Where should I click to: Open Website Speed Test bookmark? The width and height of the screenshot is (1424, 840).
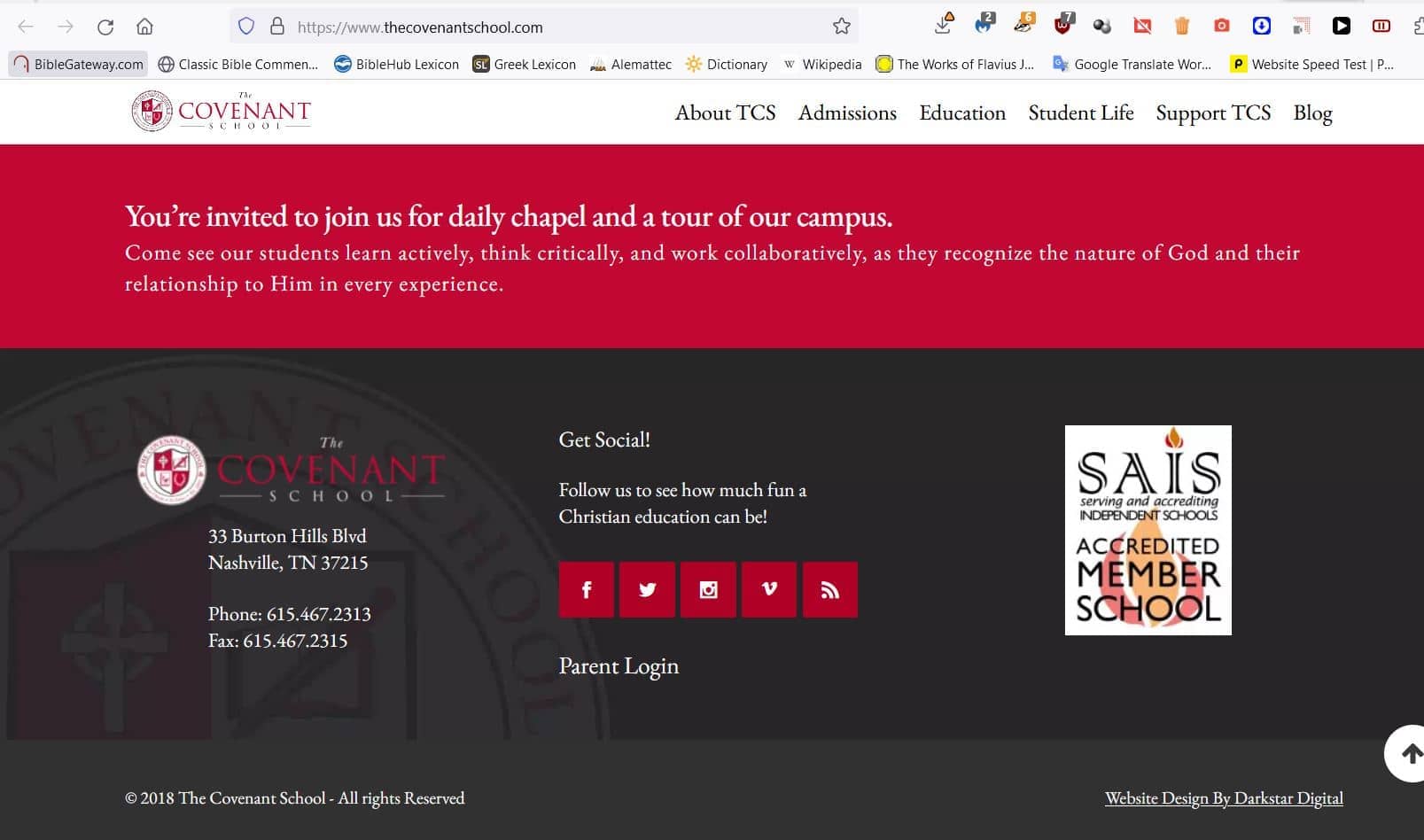click(x=1312, y=64)
